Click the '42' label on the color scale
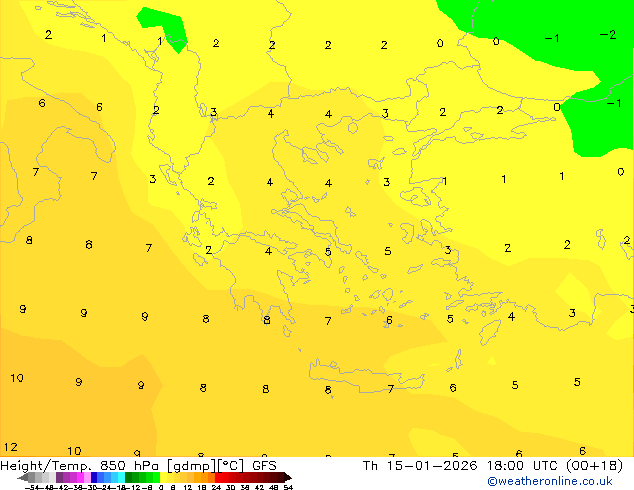This screenshot has width=634, height=490. 259,487
